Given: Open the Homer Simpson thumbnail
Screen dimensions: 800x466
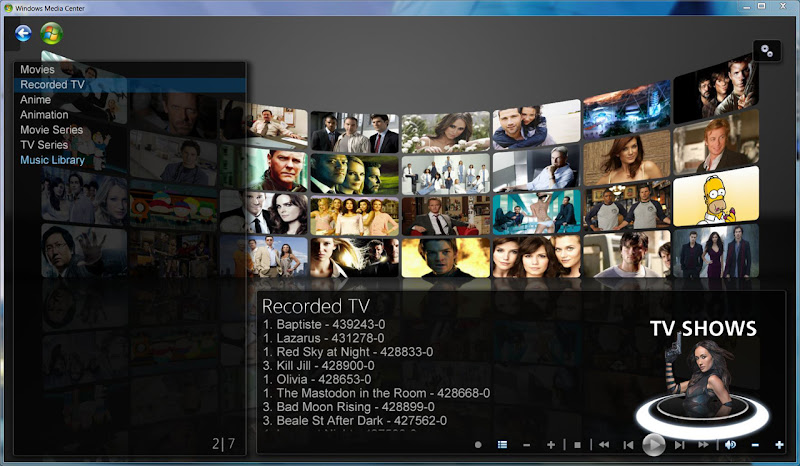Looking at the screenshot, I should tap(716, 197).
